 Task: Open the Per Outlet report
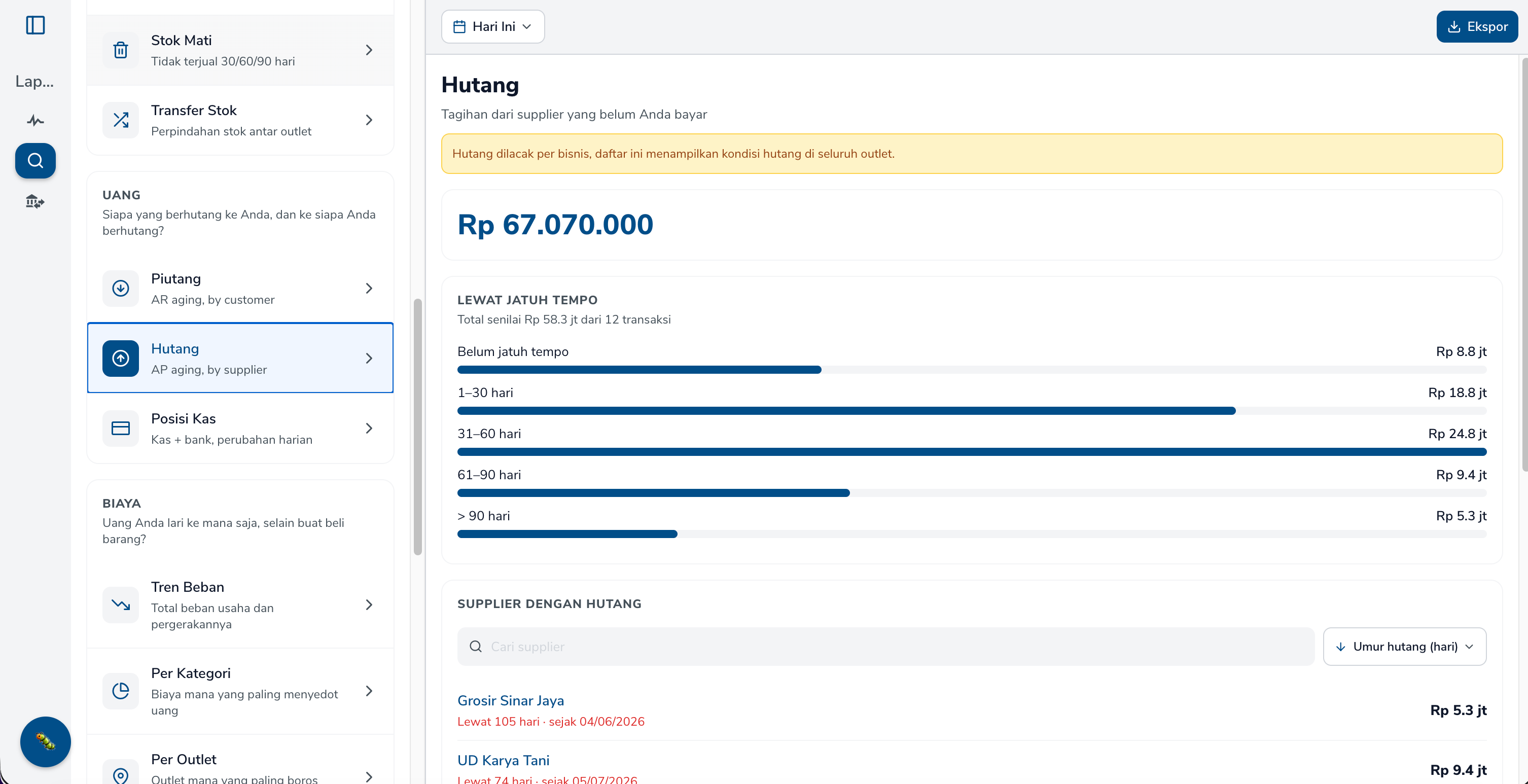click(x=240, y=760)
